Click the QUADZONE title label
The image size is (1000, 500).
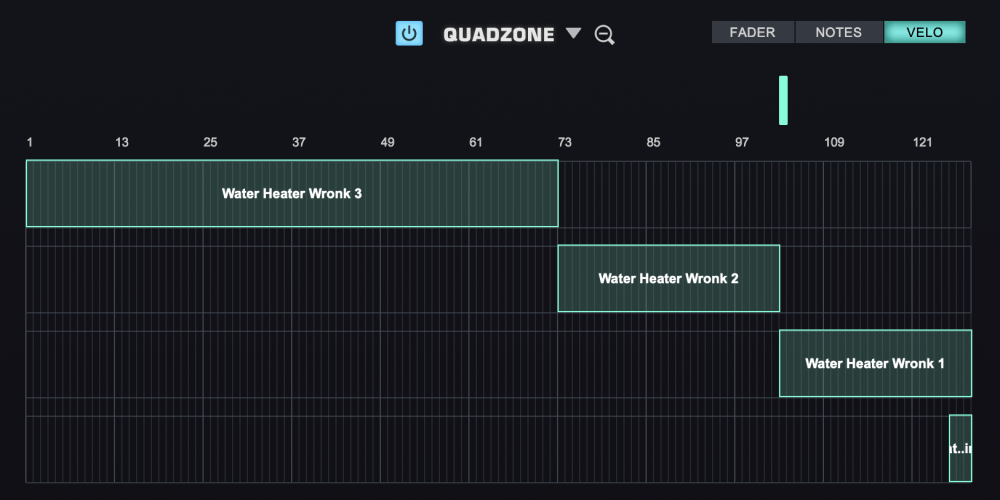coord(499,34)
